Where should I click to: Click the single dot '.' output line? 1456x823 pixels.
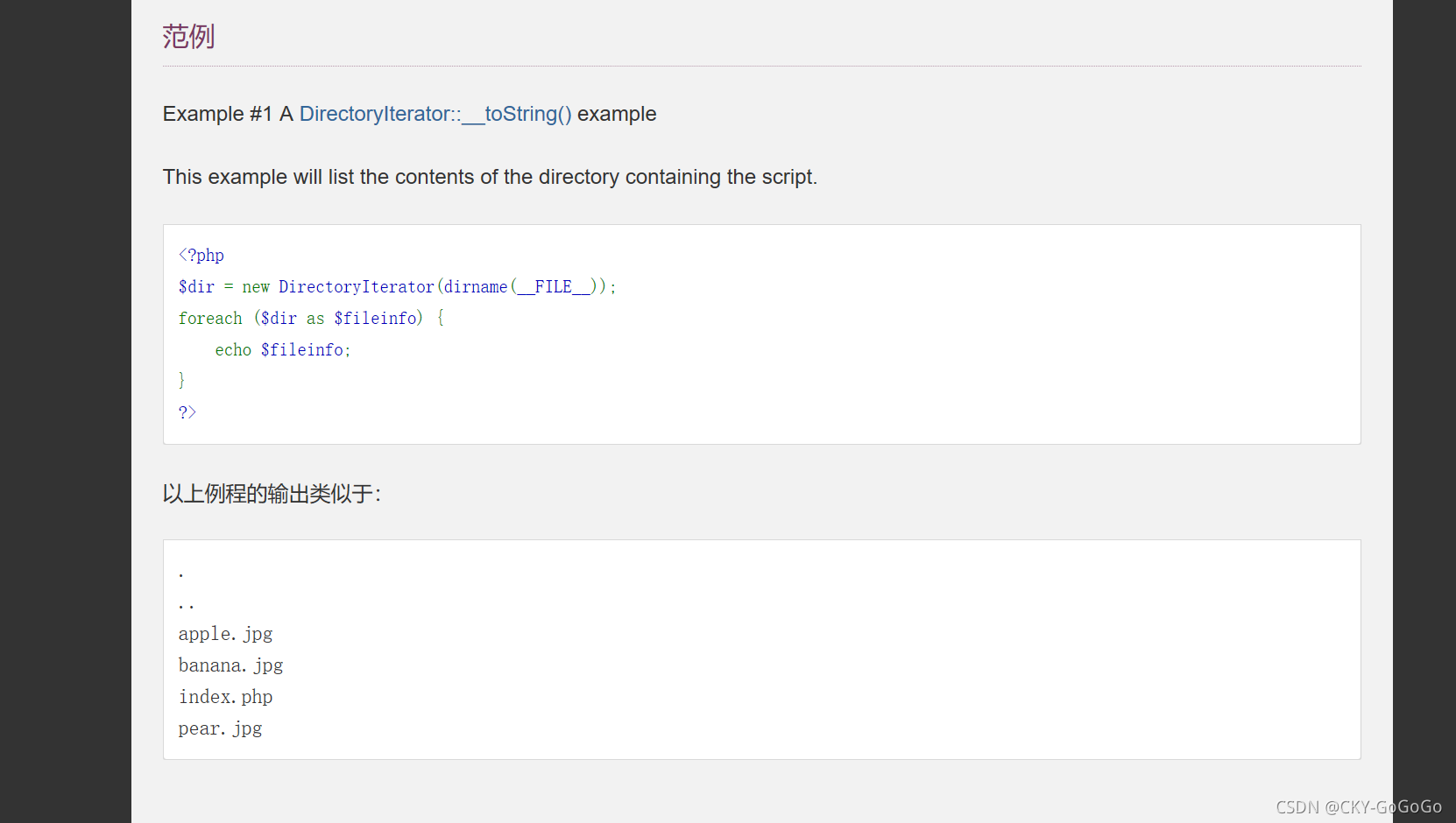click(181, 574)
